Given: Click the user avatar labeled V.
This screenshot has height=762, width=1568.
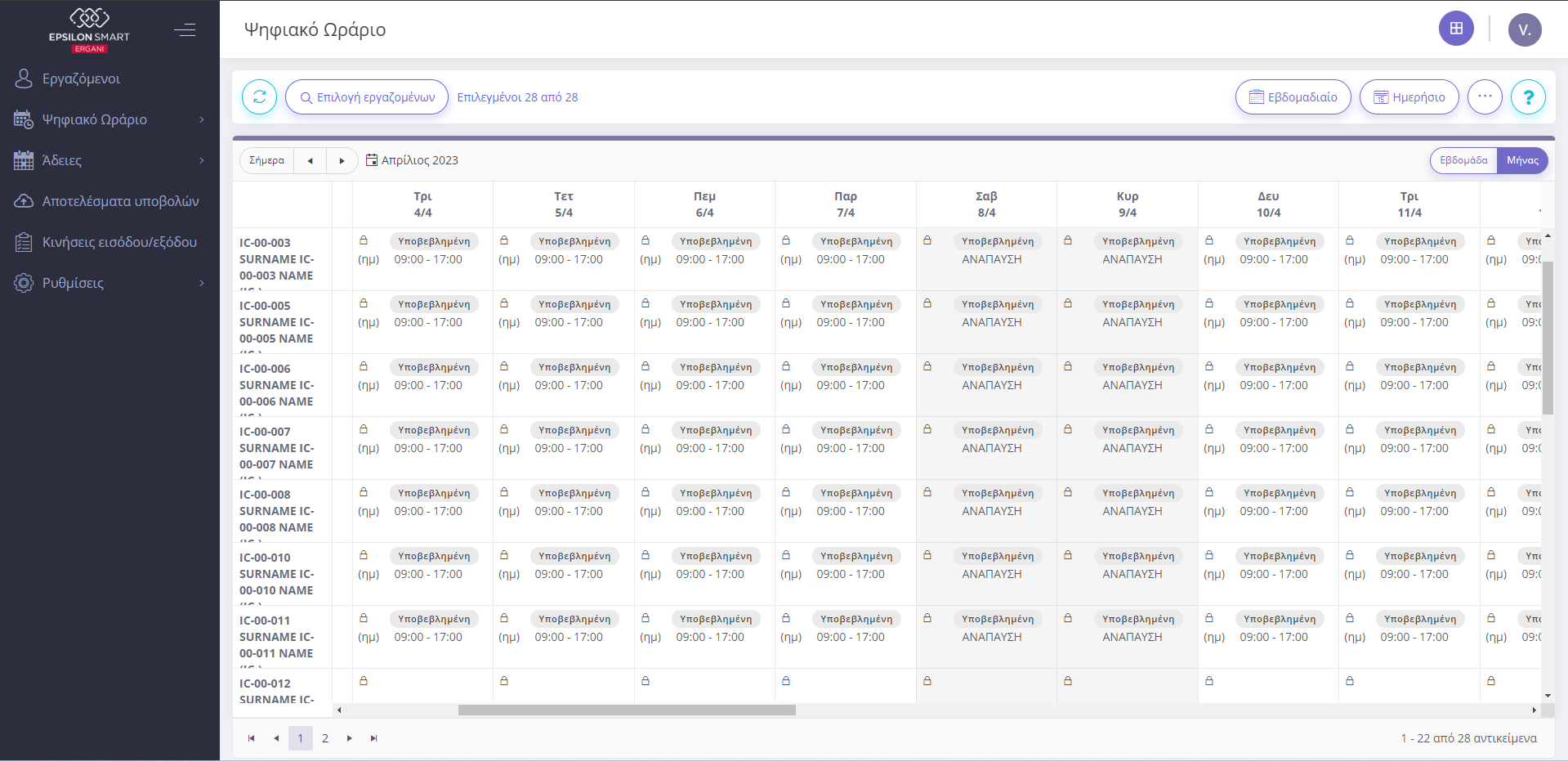Looking at the screenshot, I should pyautogui.click(x=1524, y=30).
